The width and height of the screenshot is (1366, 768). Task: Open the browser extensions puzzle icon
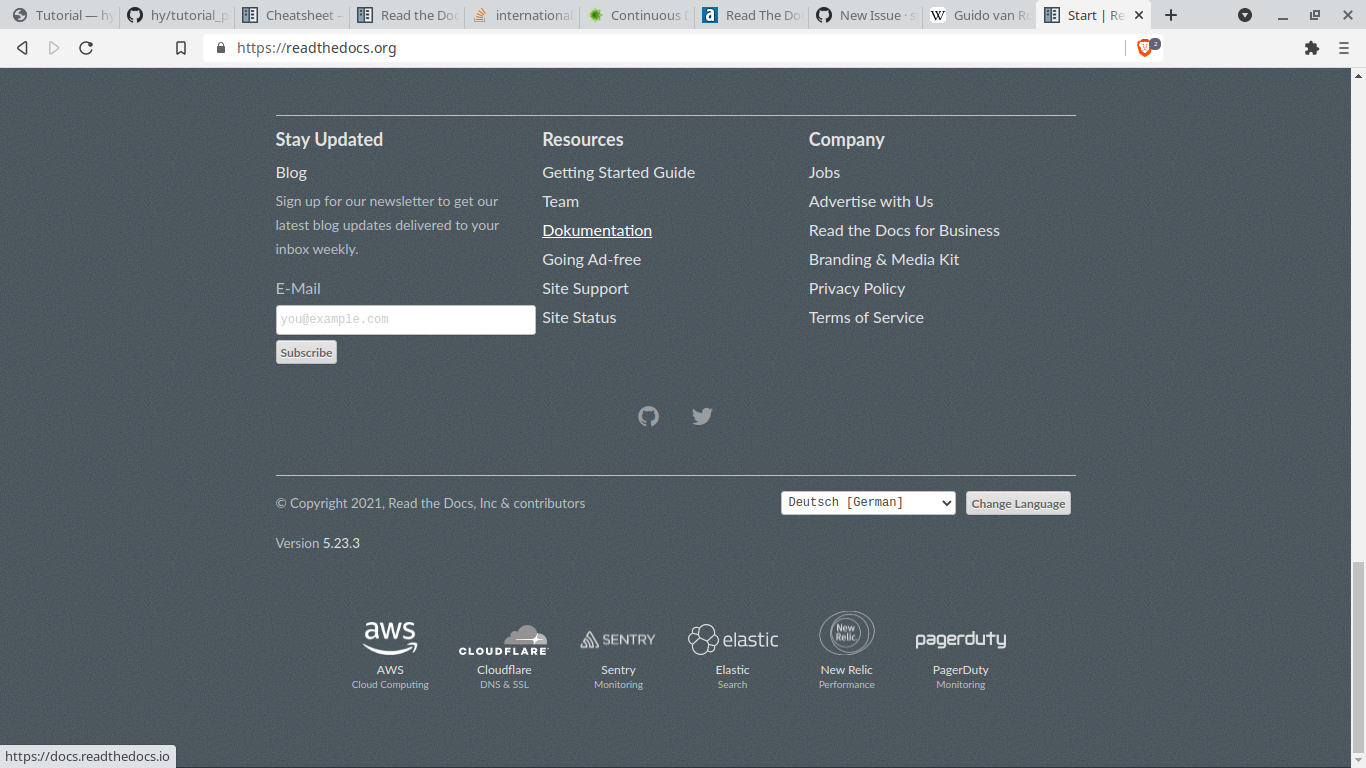(x=1311, y=47)
